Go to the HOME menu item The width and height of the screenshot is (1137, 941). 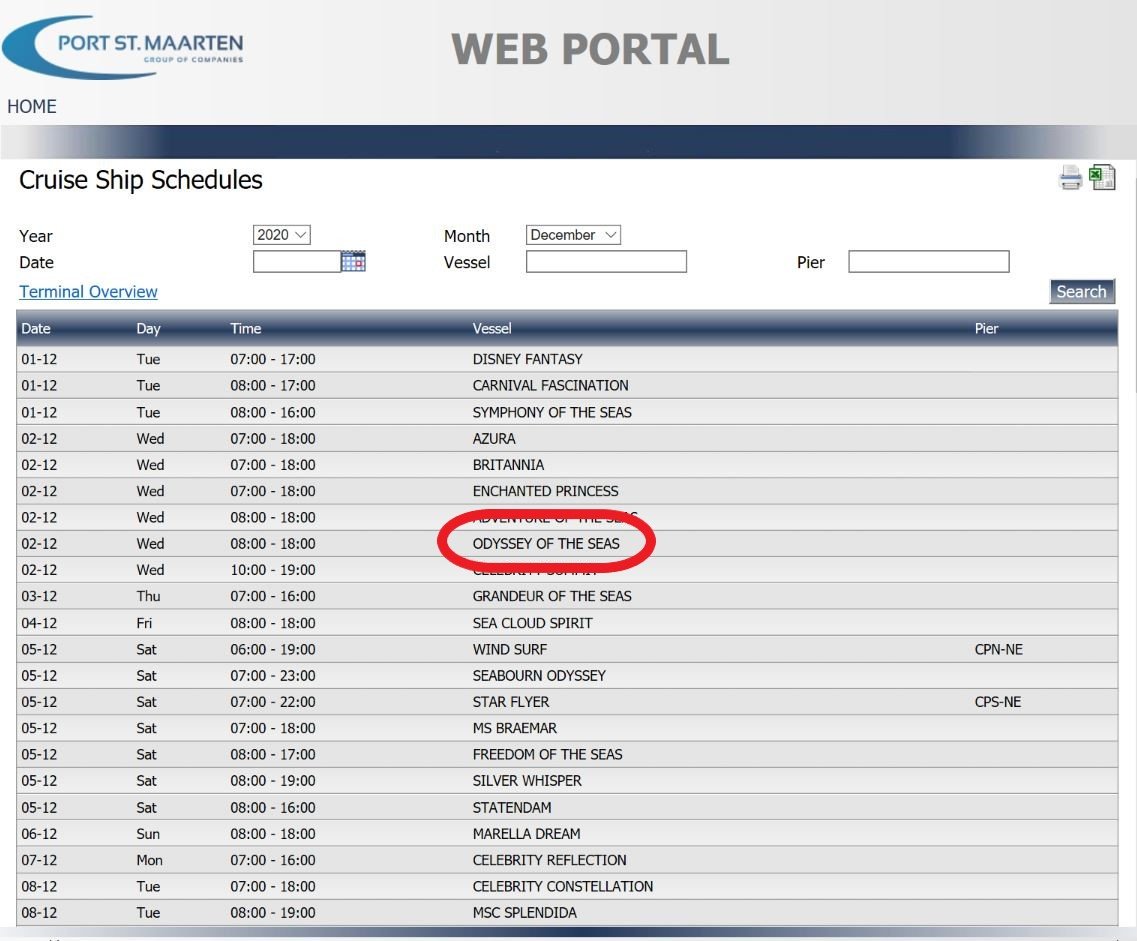(32, 107)
